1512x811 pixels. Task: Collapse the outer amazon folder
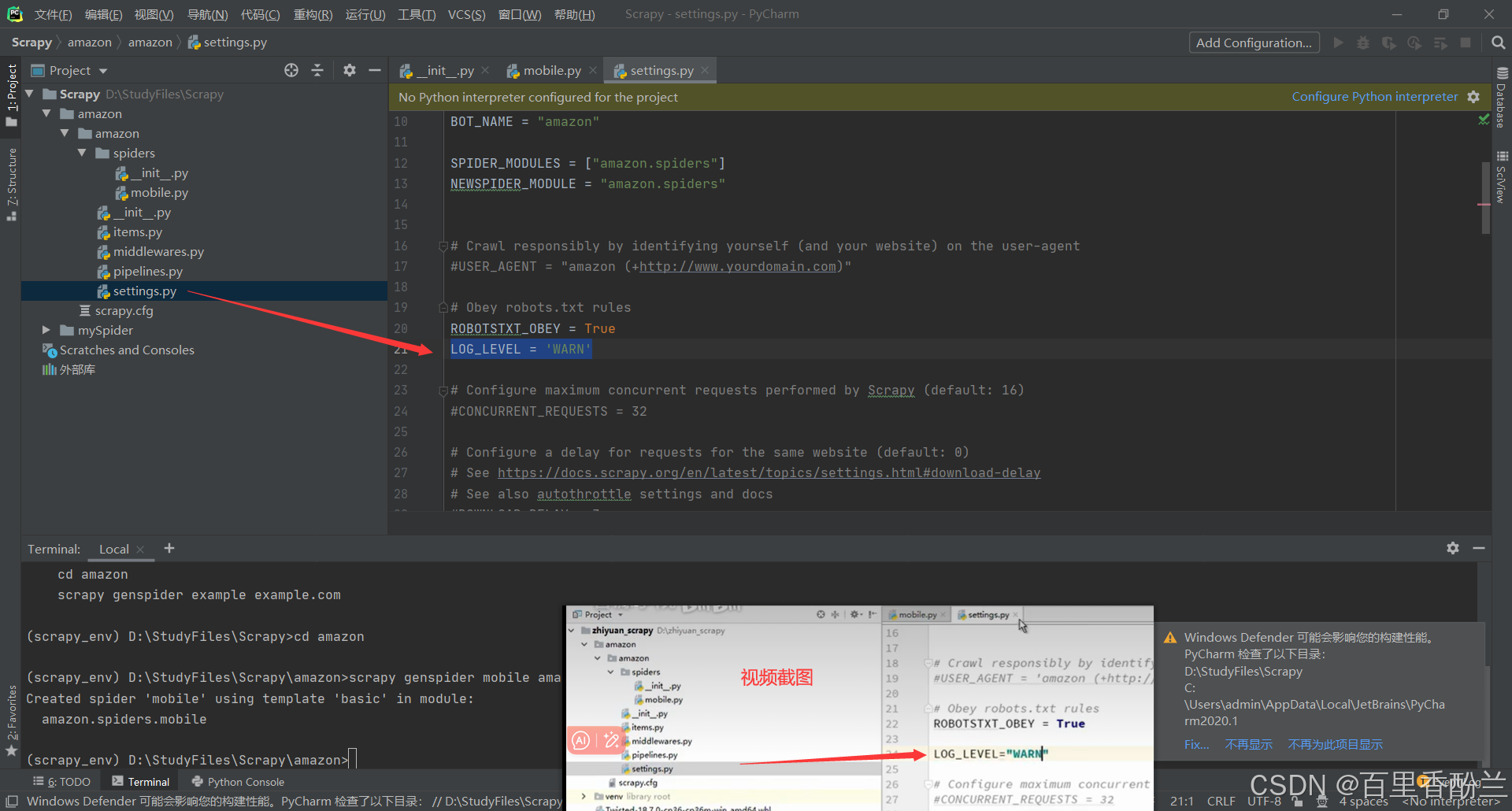point(46,113)
